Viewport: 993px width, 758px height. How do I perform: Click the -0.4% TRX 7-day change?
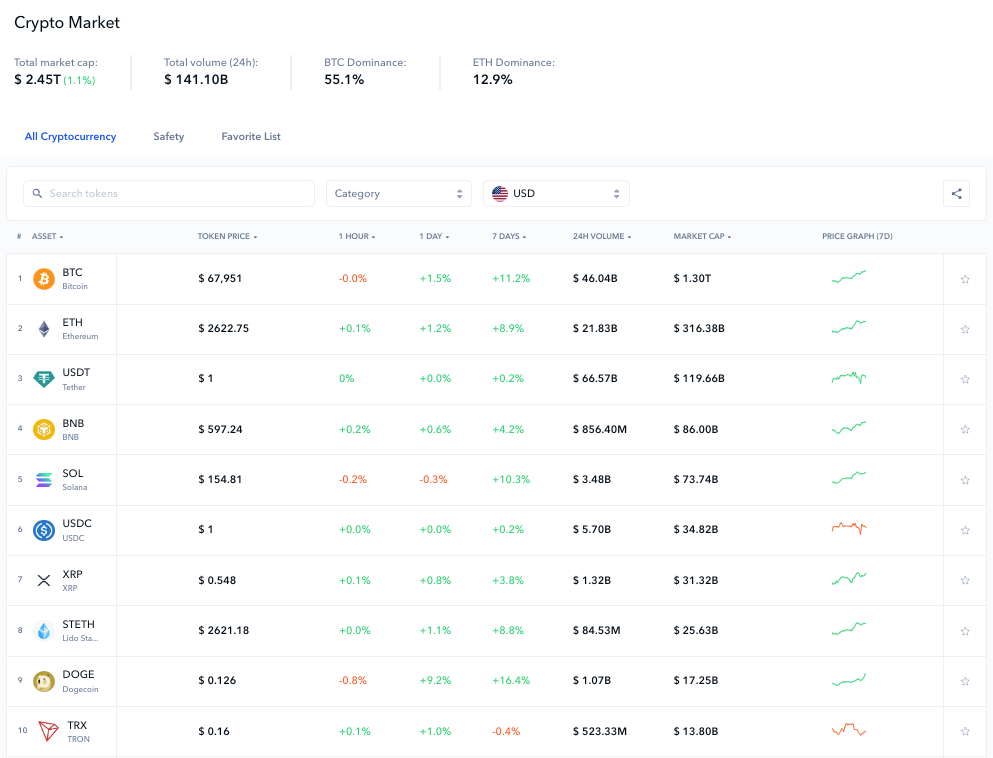506,731
